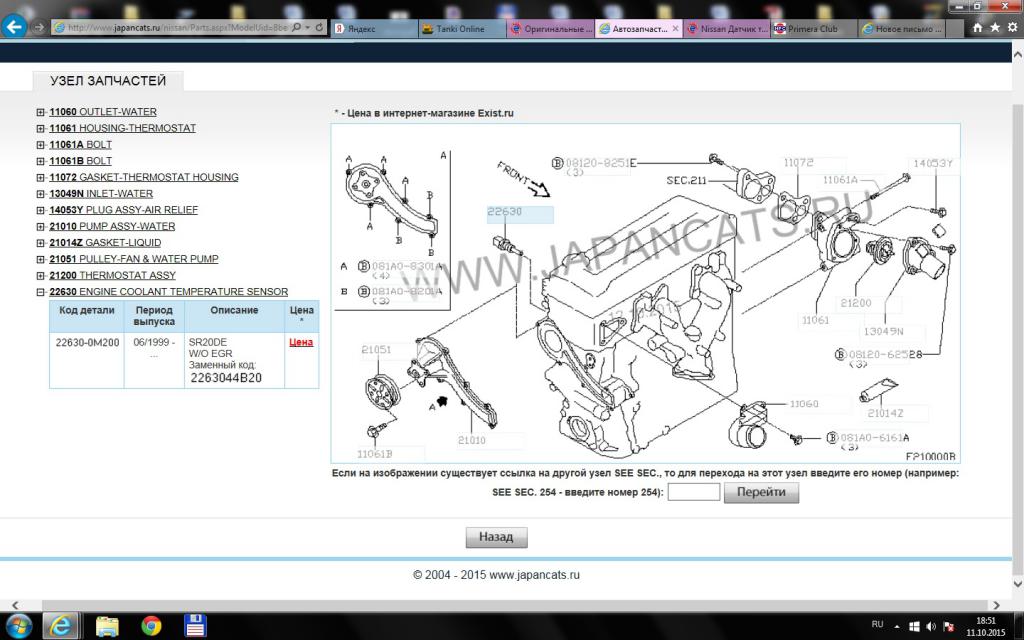Go back with the browser back arrow

tap(14, 27)
